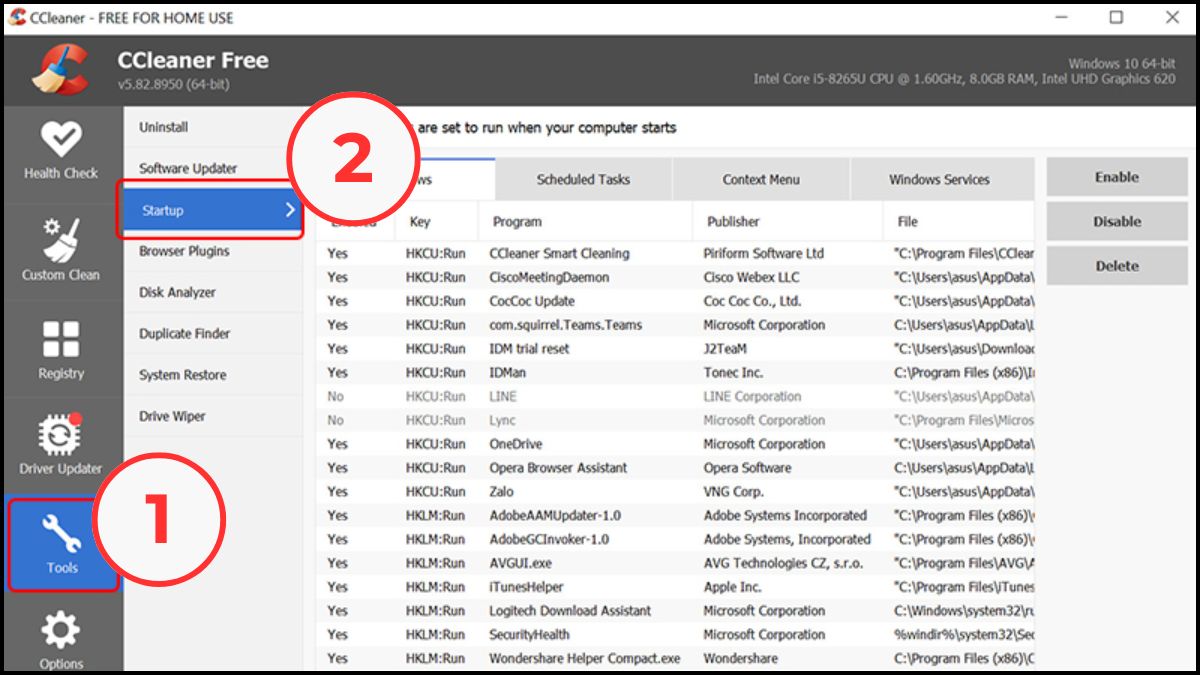Click the Opera Software publisher cell
The image size is (1200, 675).
click(x=747, y=468)
